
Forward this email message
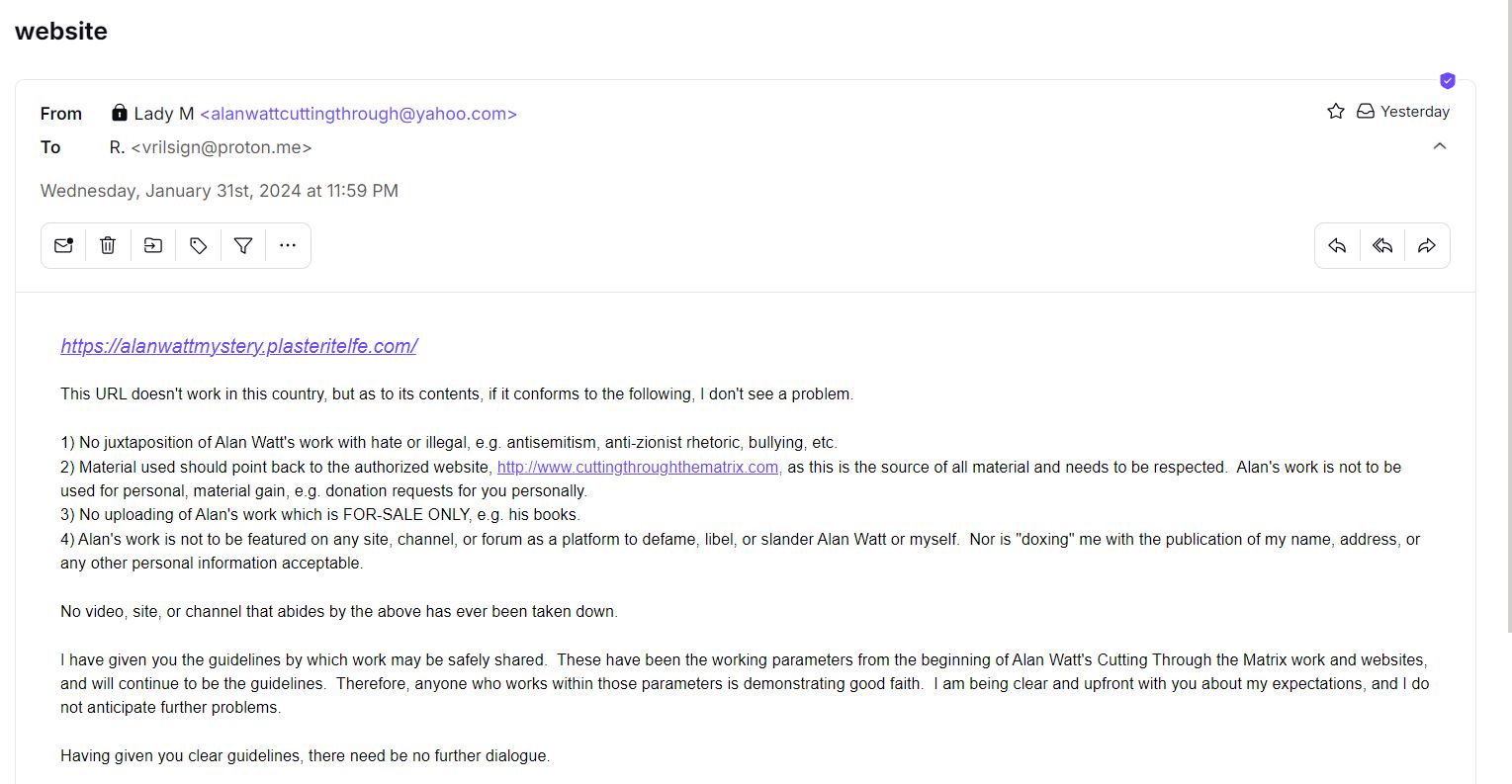(x=1427, y=245)
